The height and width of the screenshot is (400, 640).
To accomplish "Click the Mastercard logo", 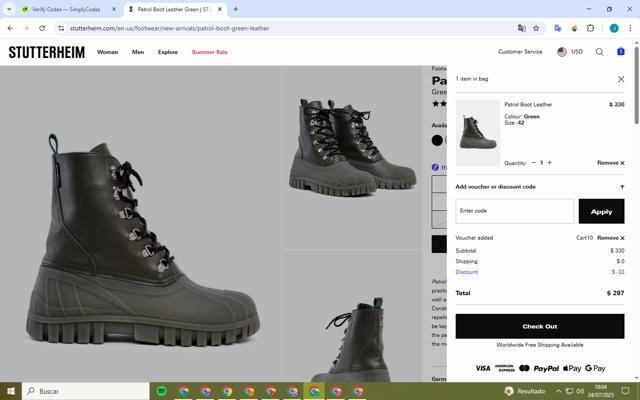I will [524, 368].
